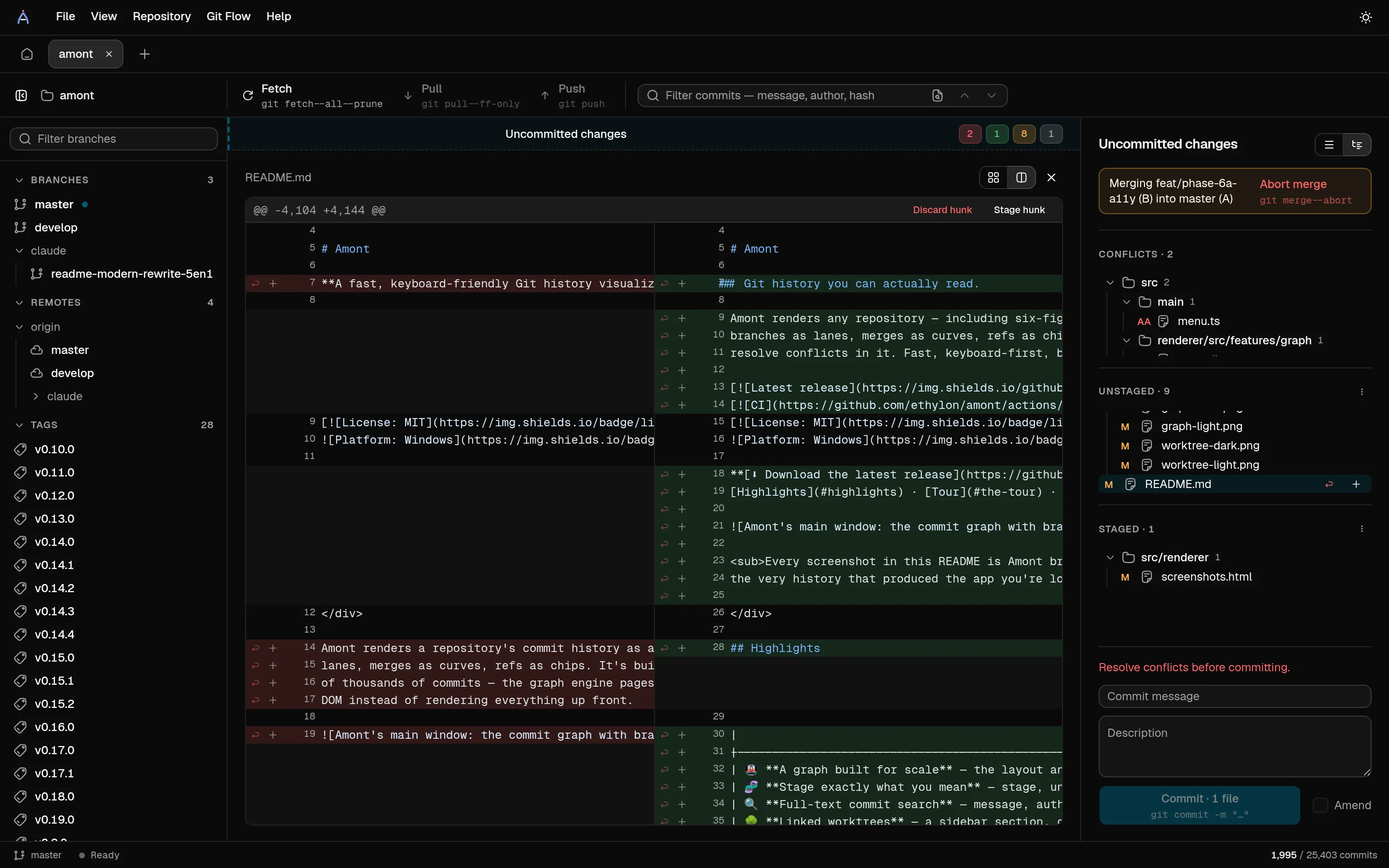This screenshot has height=868, width=1389.
Task: Collapse the src conflicts folder
Action: [x=1110, y=283]
